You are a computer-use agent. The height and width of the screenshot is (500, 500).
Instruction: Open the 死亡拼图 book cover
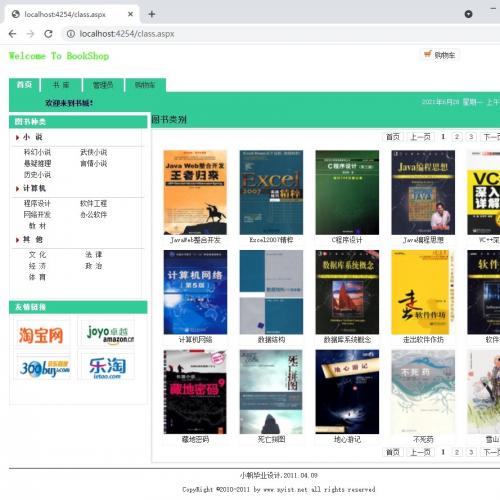[x=271, y=392]
